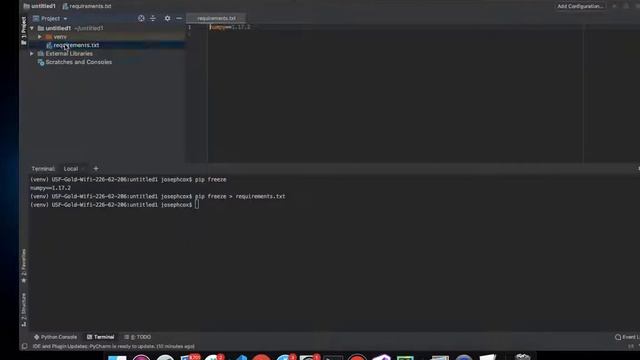Select the Local terminal tab
Viewport: 640px width, 360px height.
coord(71,169)
